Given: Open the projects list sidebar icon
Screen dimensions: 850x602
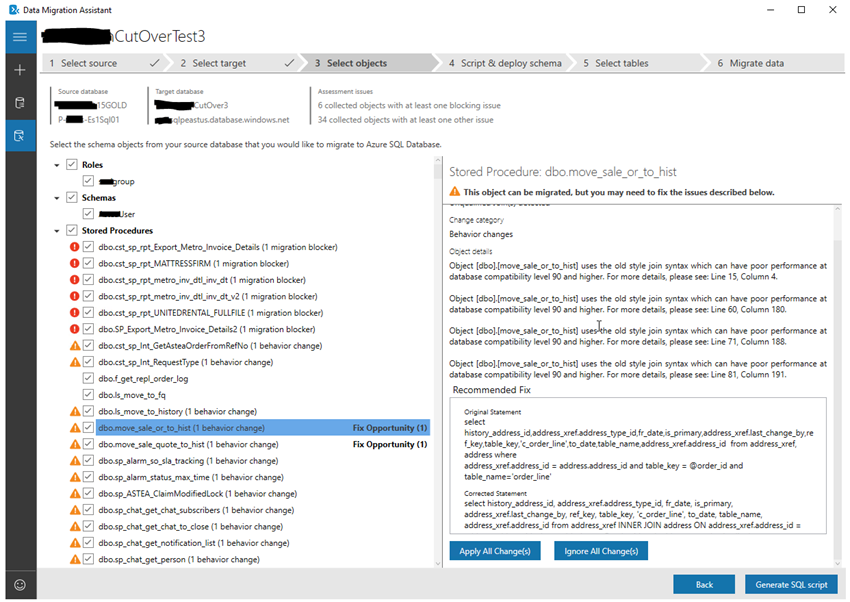Looking at the screenshot, I should coord(19,102).
